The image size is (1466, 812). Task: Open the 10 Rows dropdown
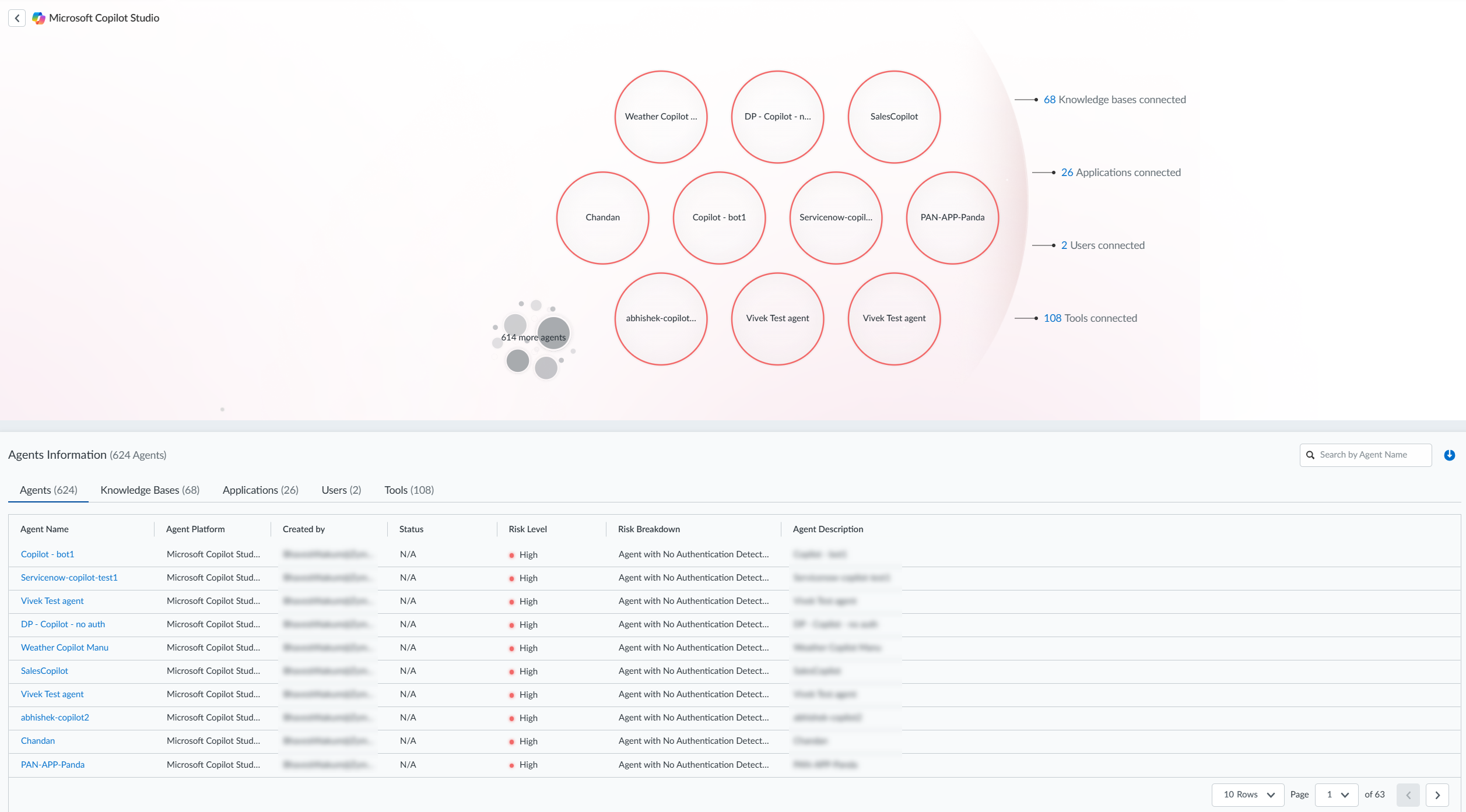[1248, 795]
